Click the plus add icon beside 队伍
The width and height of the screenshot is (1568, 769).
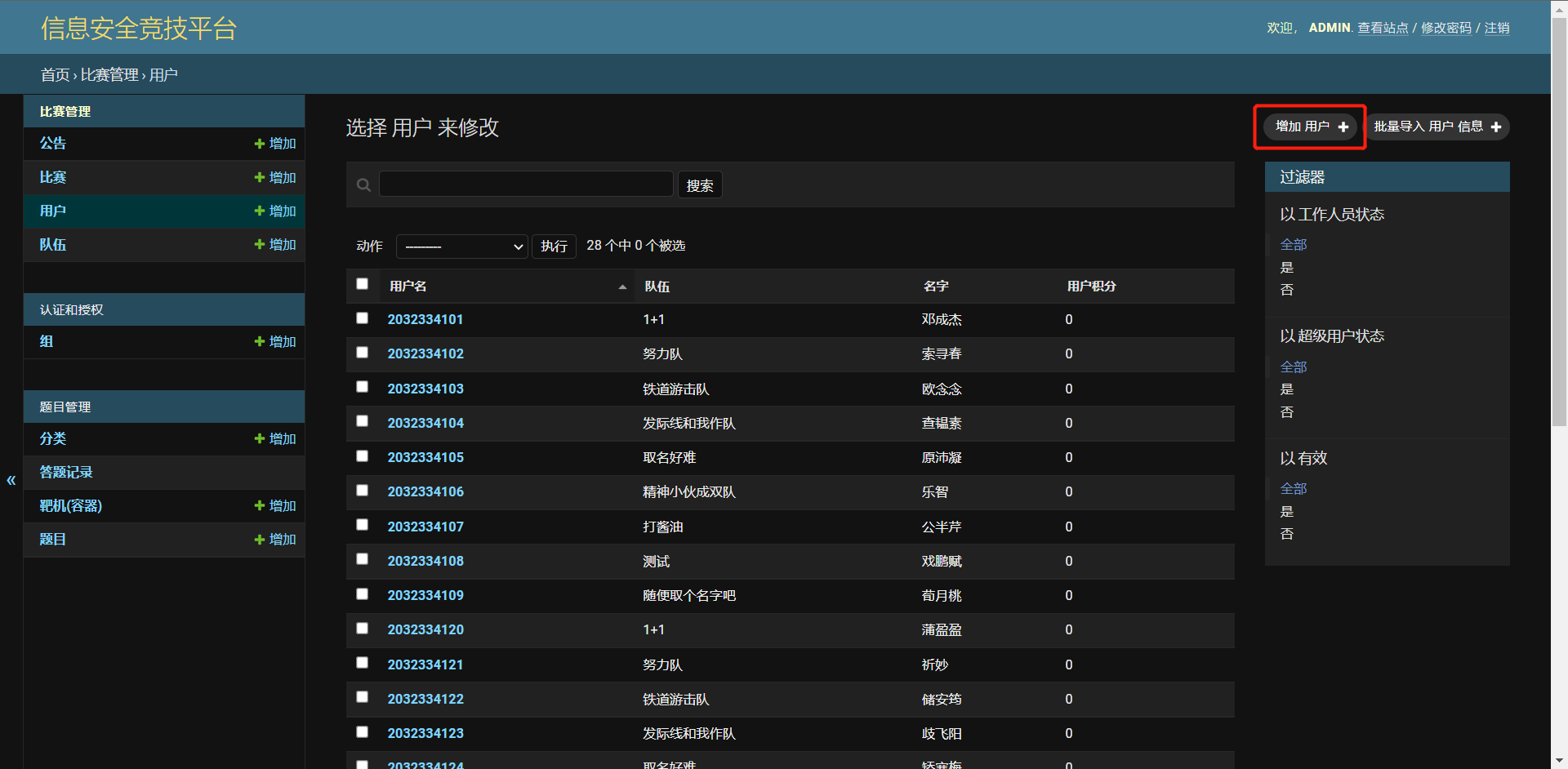pos(260,244)
